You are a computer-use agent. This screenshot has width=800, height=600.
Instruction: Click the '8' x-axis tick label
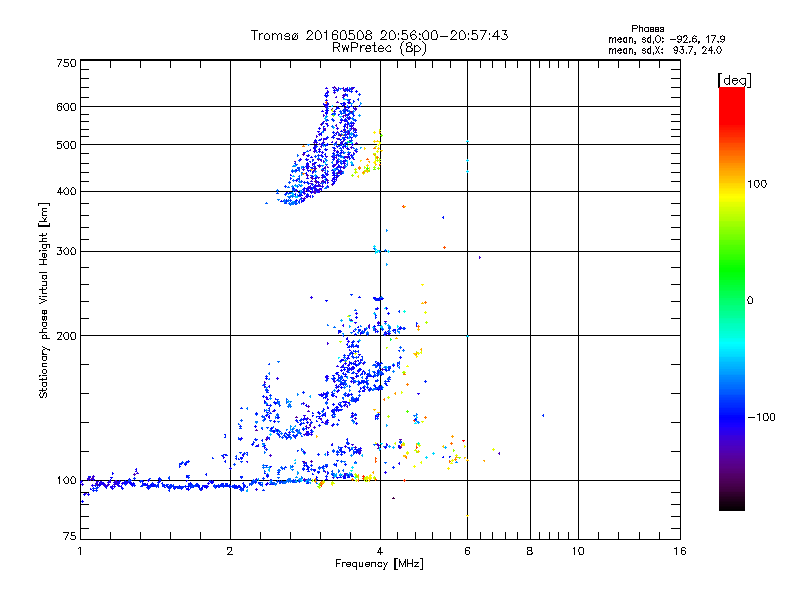click(530, 551)
